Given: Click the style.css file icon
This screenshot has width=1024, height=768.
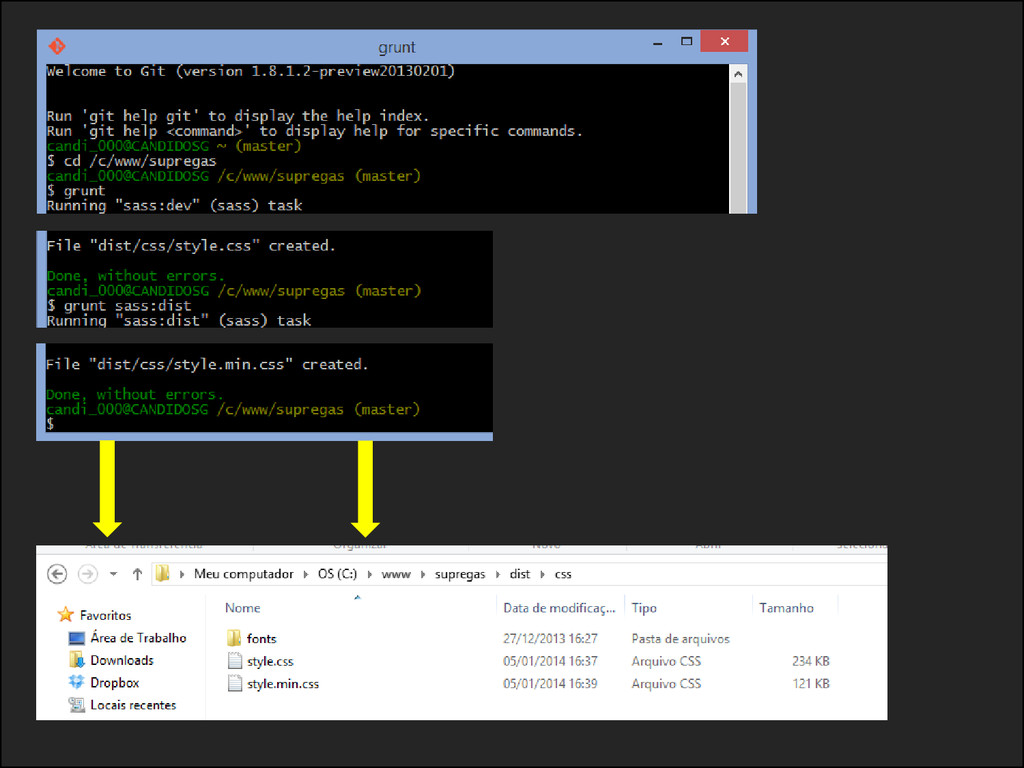Looking at the screenshot, I should [234, 661].
